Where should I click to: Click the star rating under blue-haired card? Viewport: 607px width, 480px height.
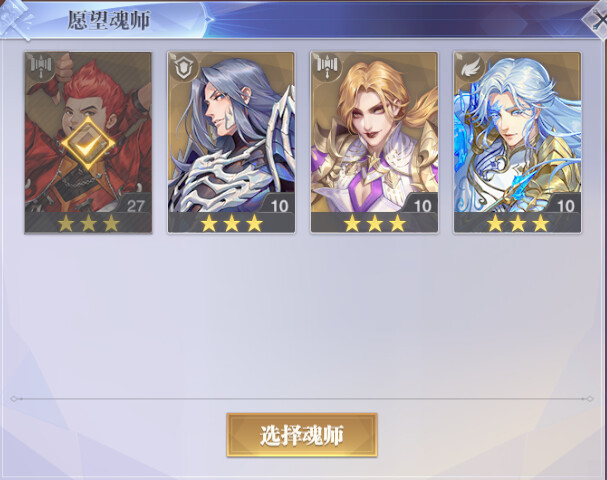click(518, 223)
